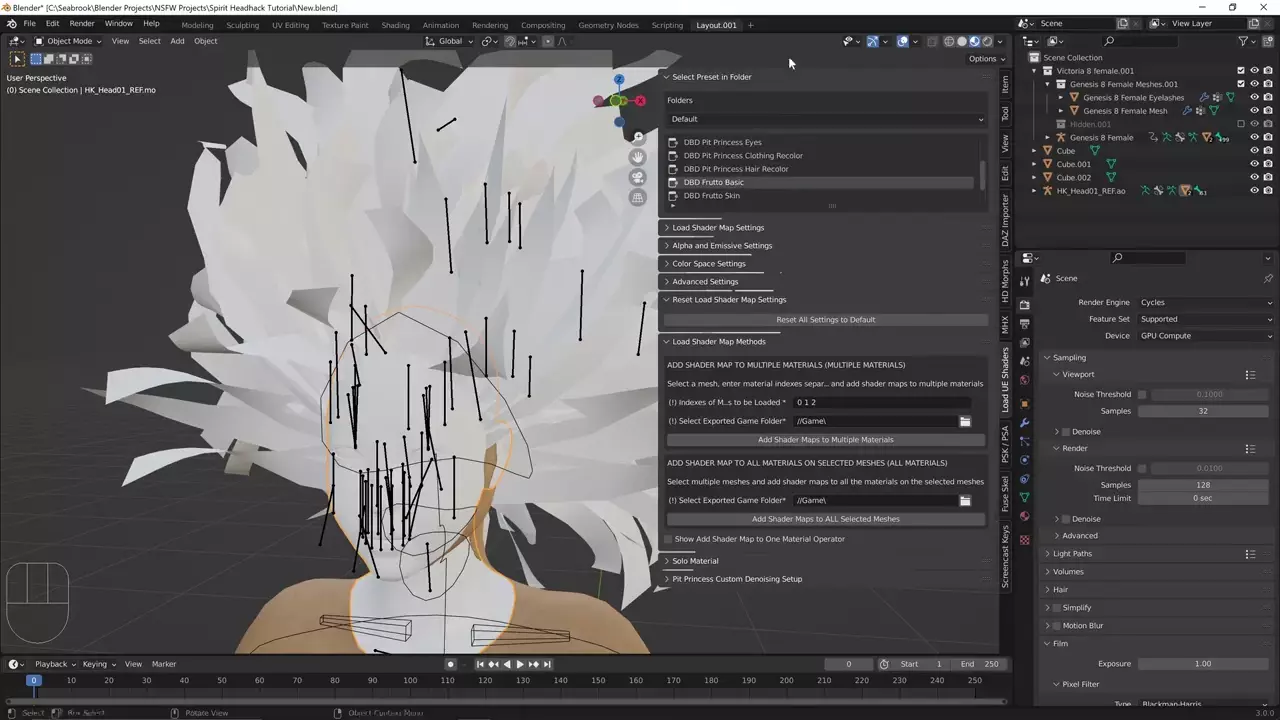The image size is (1280, 720).
Task: Open the Render Engine Cycles dropdown
Action: click(1205, 302)
